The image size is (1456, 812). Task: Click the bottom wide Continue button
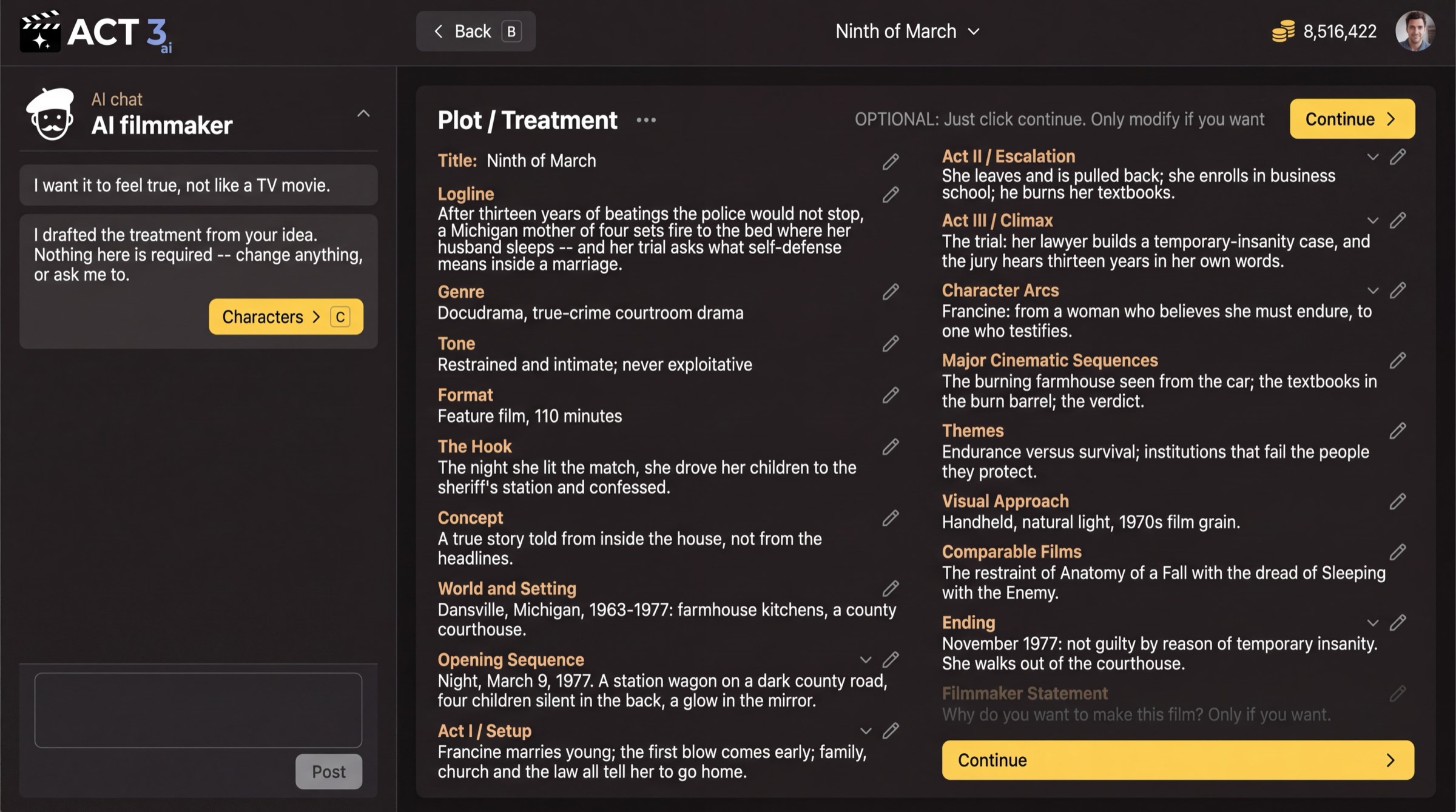click(1178, 760)
